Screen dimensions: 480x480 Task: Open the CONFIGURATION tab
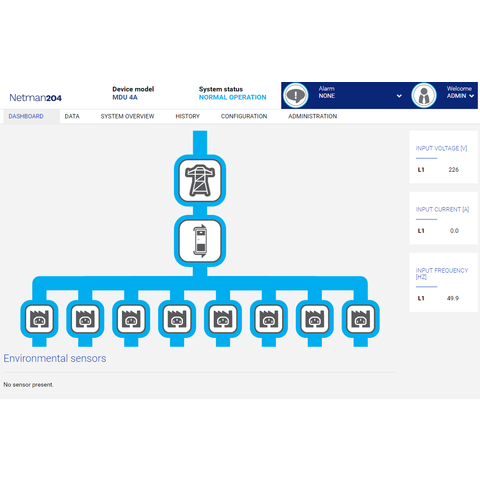[x=244, y=116]
